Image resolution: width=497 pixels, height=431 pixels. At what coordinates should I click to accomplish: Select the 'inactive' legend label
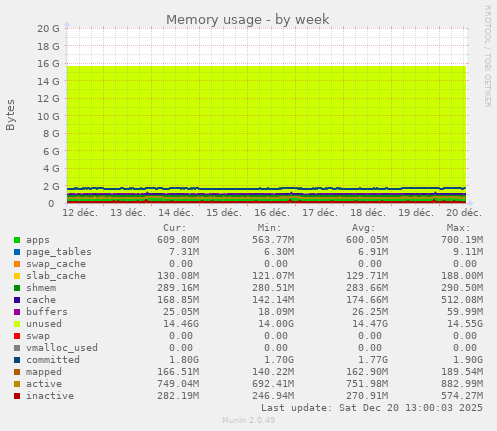coord(50,396)
